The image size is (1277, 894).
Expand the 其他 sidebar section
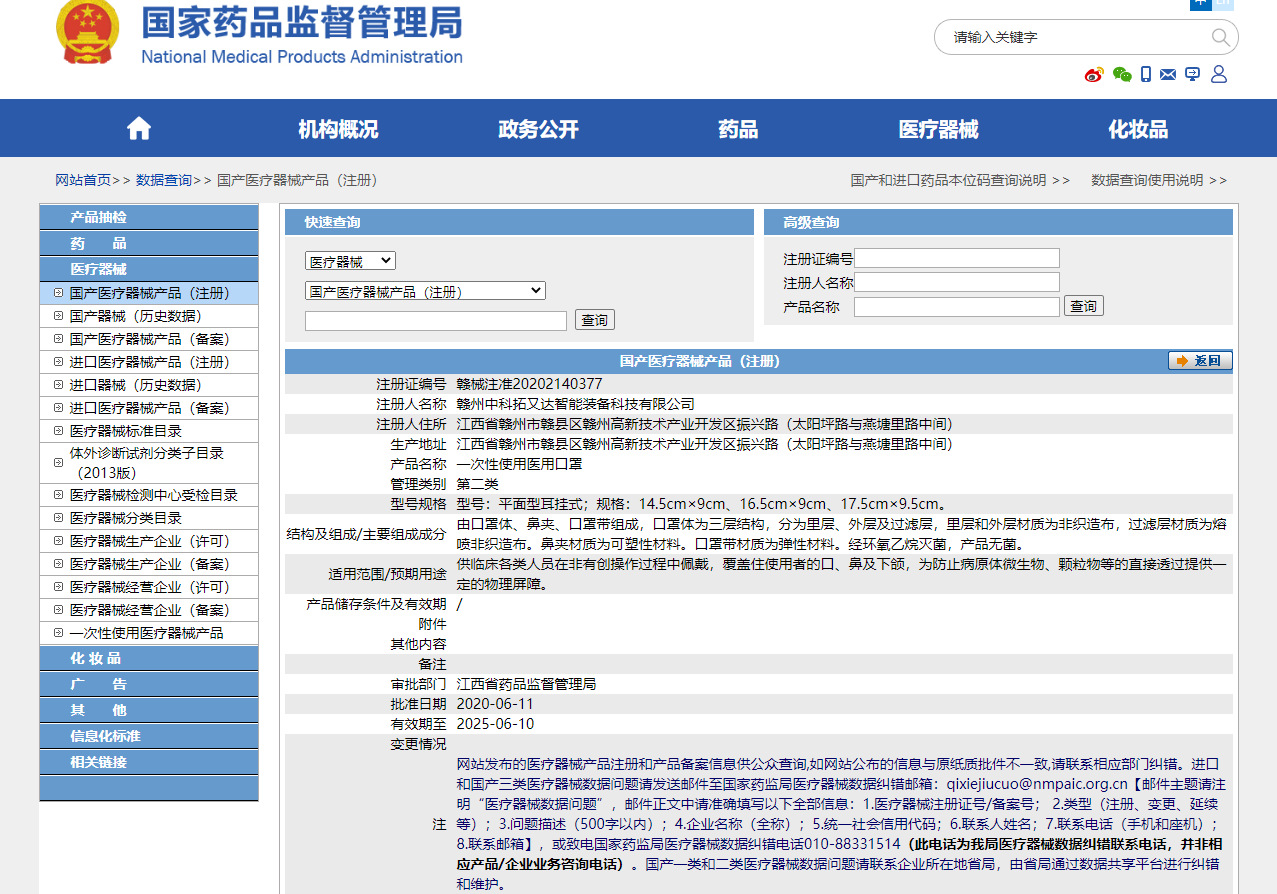point(149,710)
